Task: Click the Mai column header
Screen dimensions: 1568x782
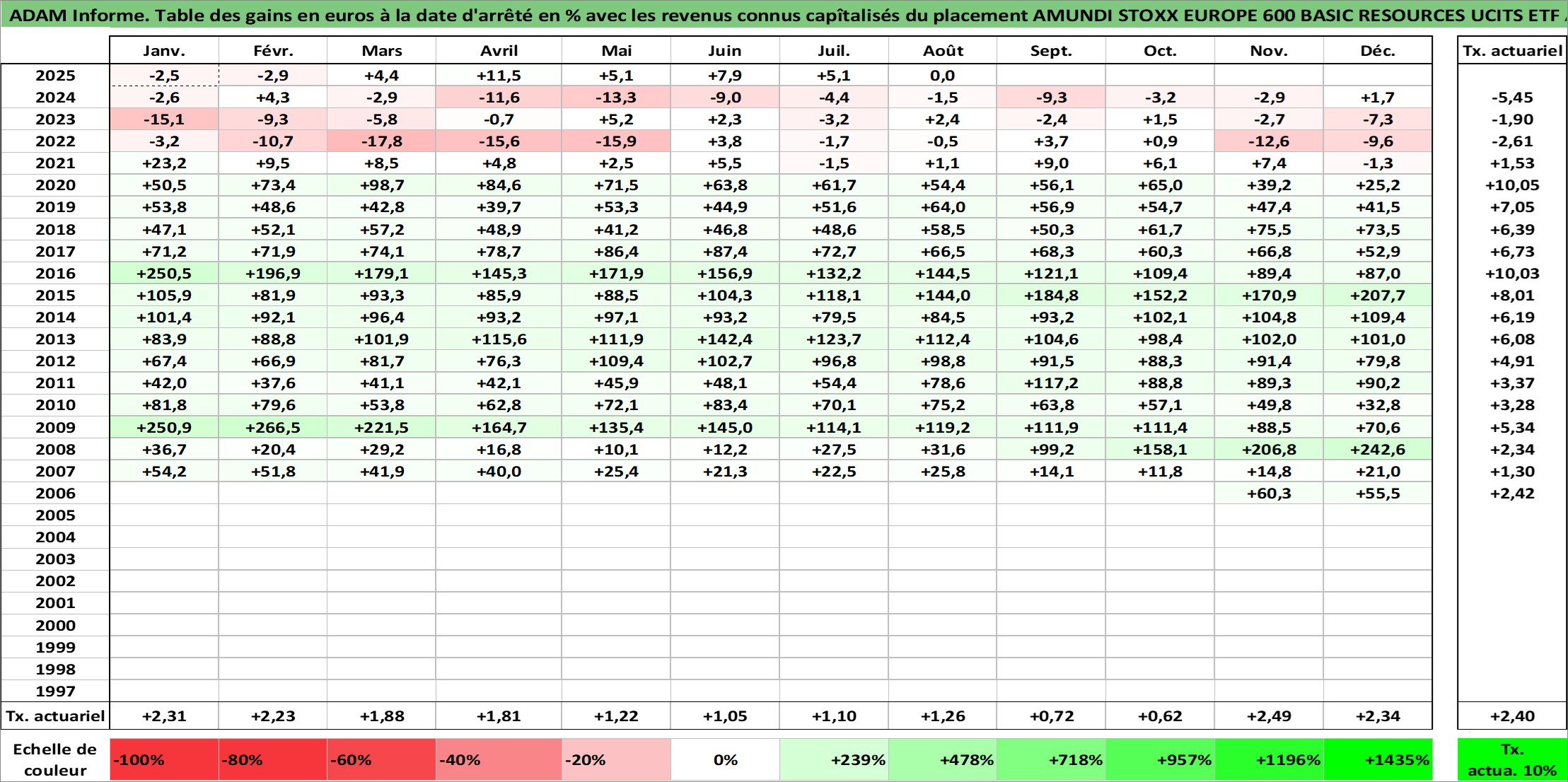Action: [617, 51]
